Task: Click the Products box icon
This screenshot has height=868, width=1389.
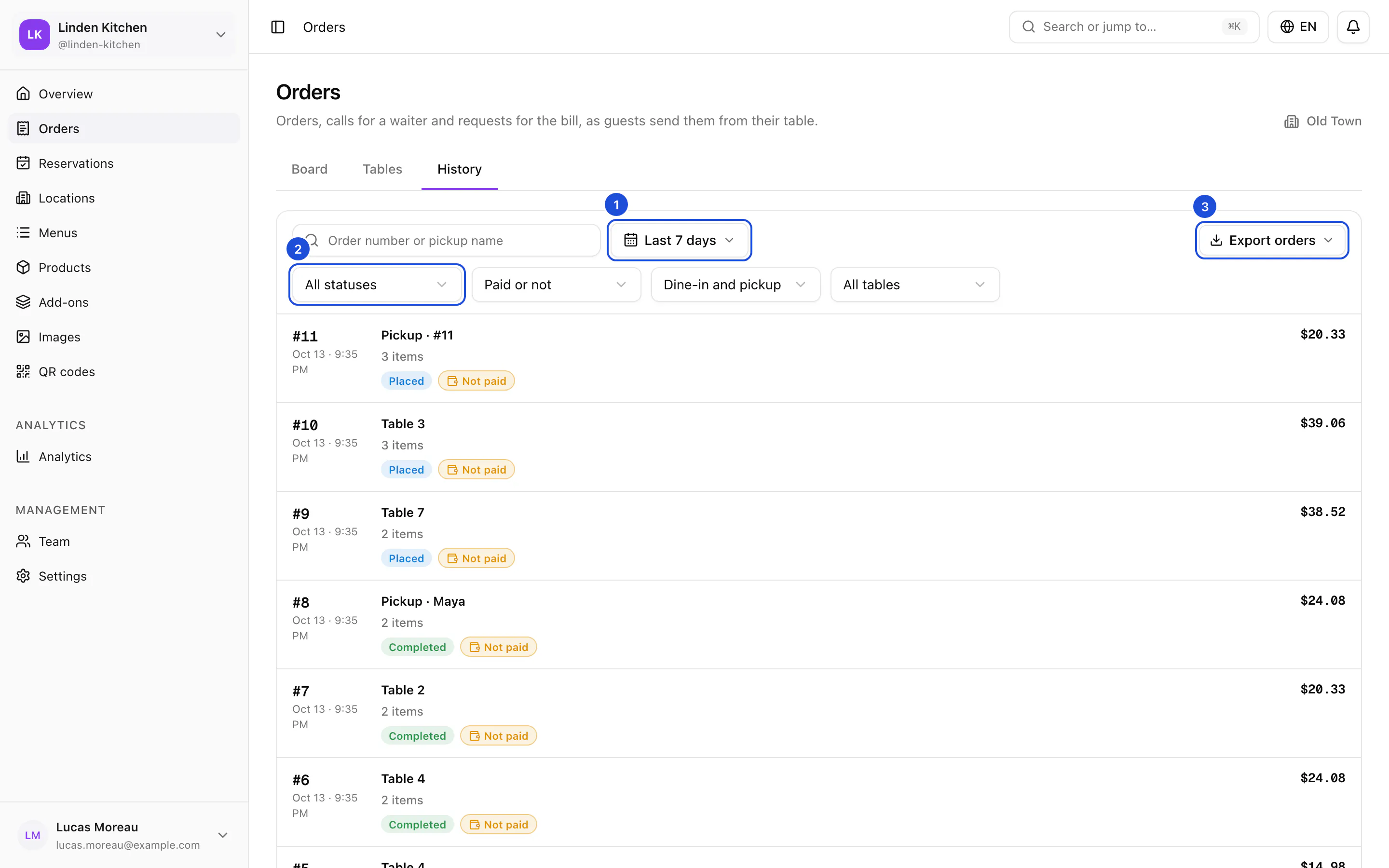Action: coord(23,268)
